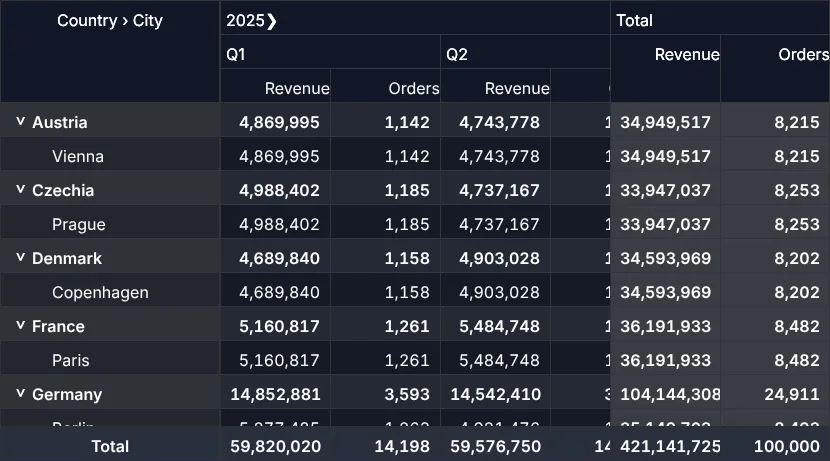Click the Total footer row label
The image size is (830, 461).
110,446
